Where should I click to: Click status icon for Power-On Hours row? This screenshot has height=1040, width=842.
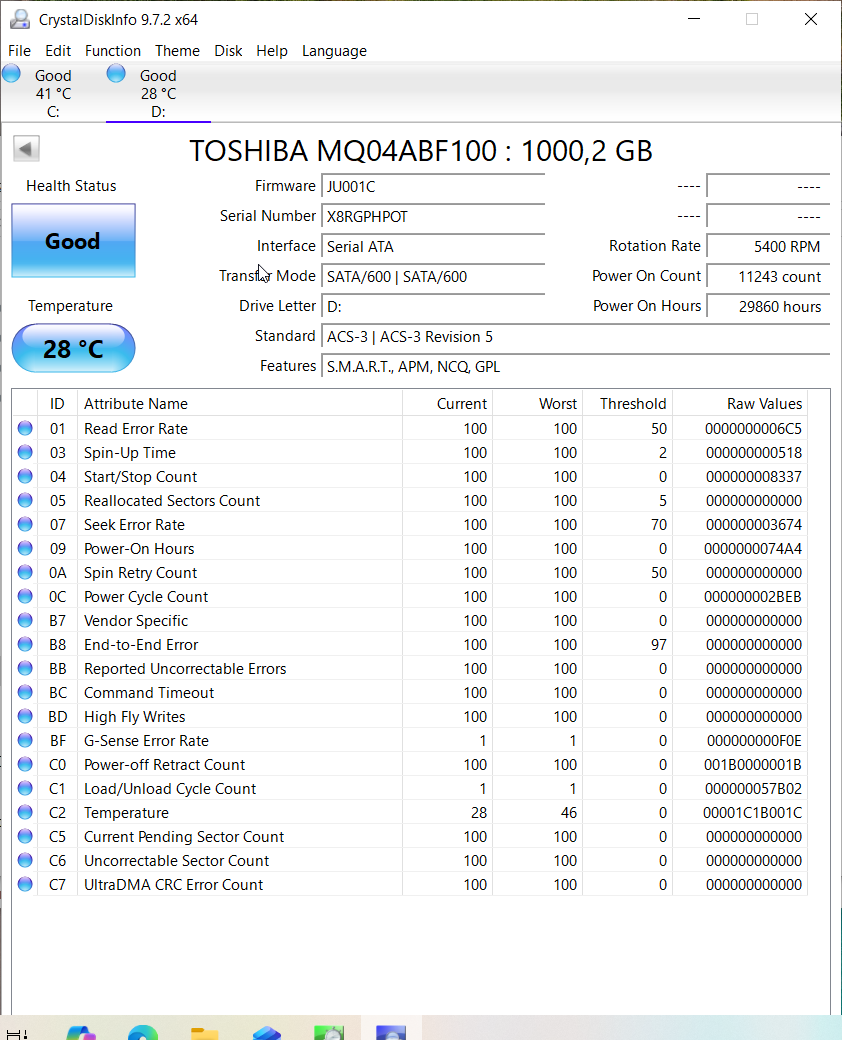click(25, 548)
